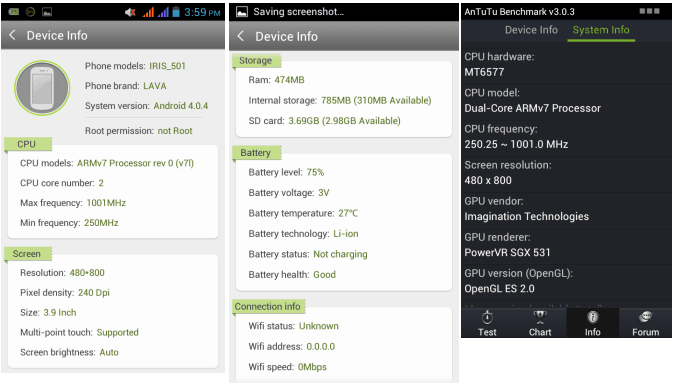Tap the orange signal strength icon
The height and width of the screenshot is (383, 675).
(x=149, y=12)
